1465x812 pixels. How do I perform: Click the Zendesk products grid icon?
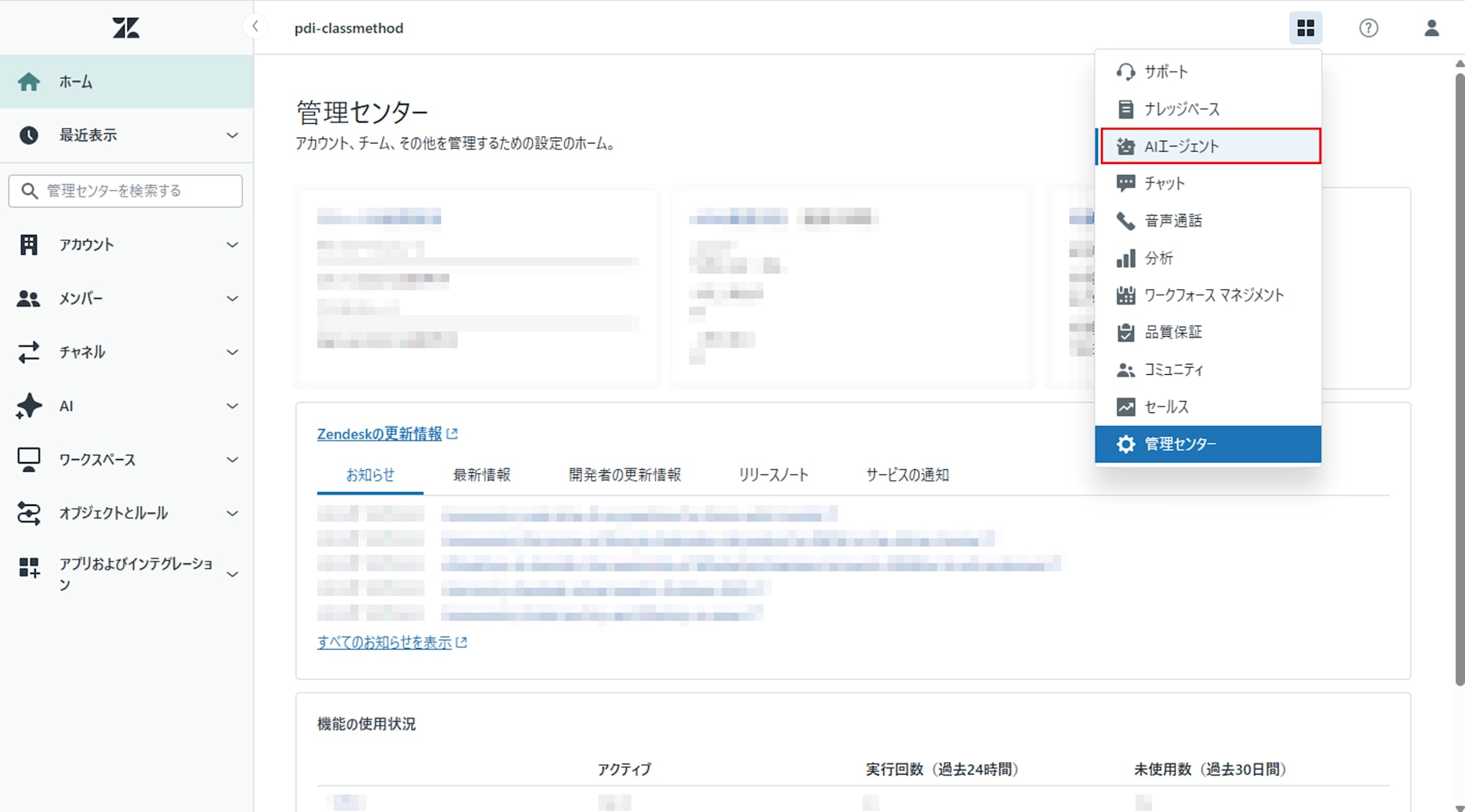pyautogui.click(x=1305, y=28)
